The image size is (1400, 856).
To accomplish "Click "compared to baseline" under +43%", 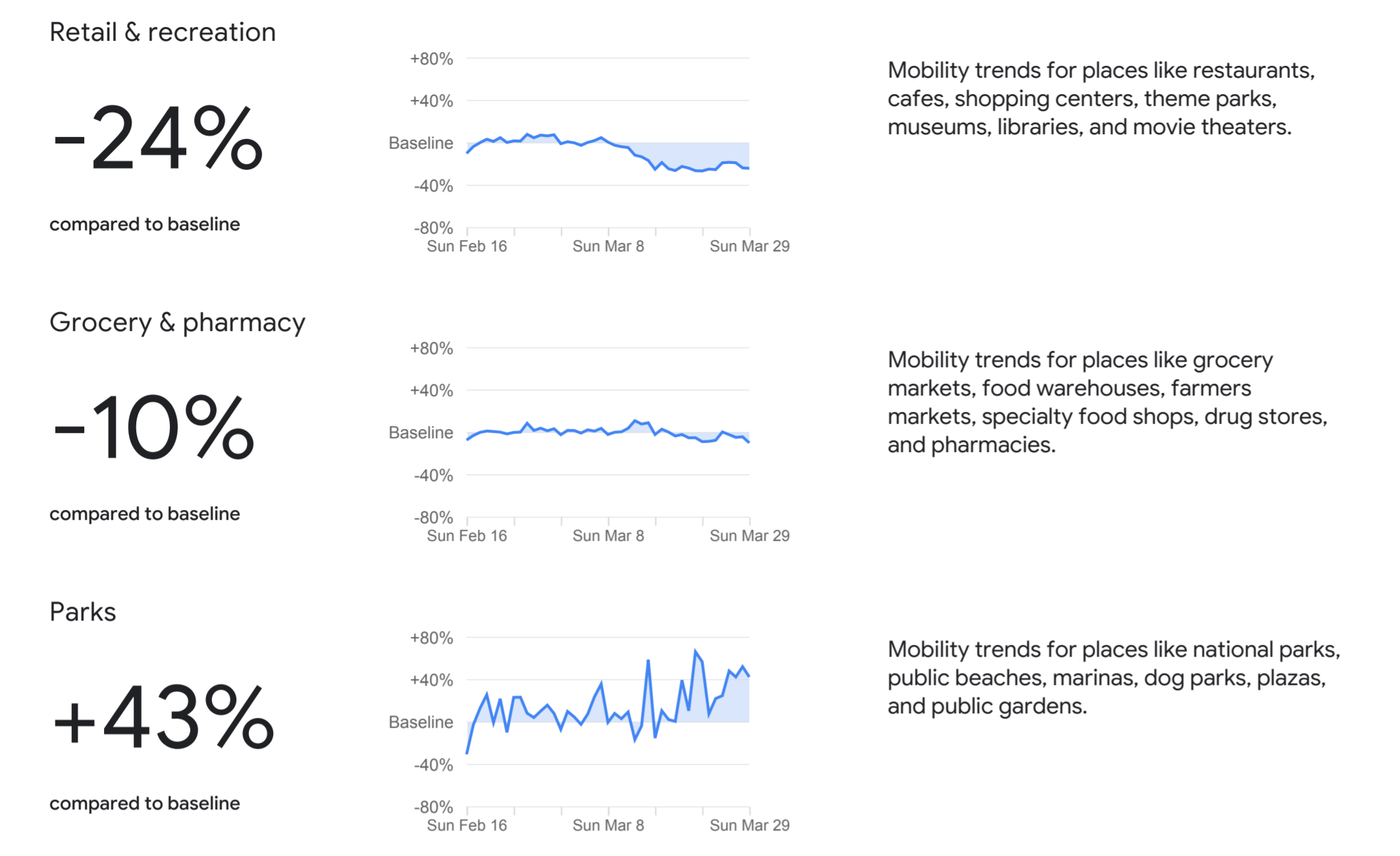I will (145, 803).
